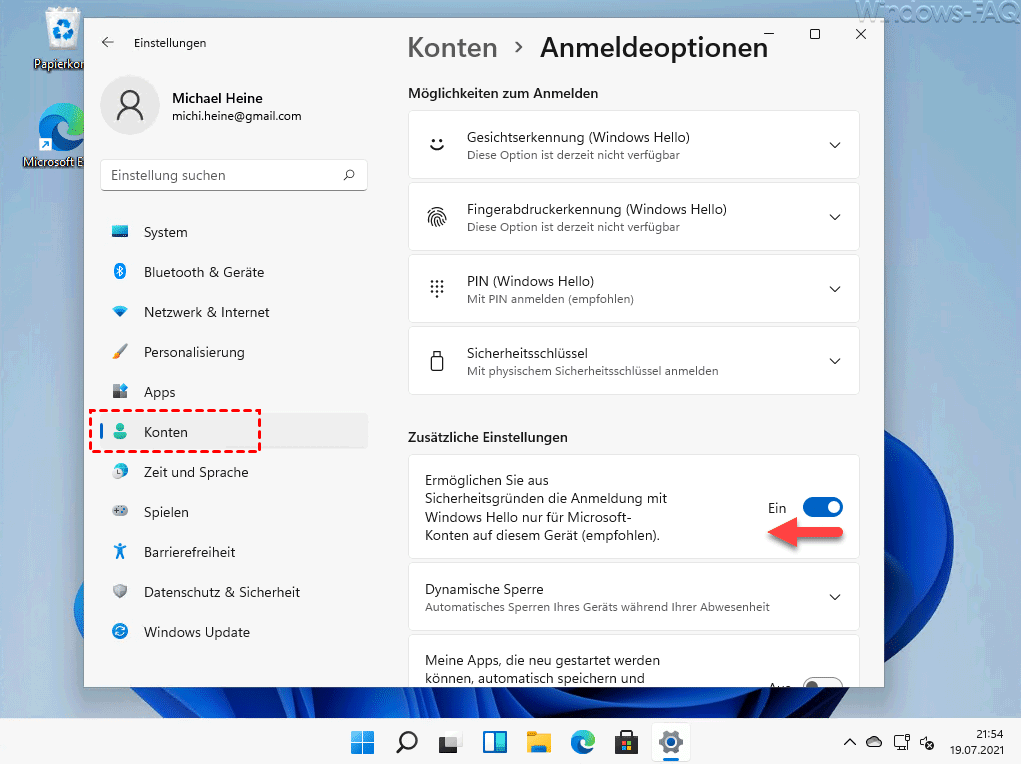
Task: Click the Netzwerk wifi icon in sidebar
Action: [x=120, y=311]
